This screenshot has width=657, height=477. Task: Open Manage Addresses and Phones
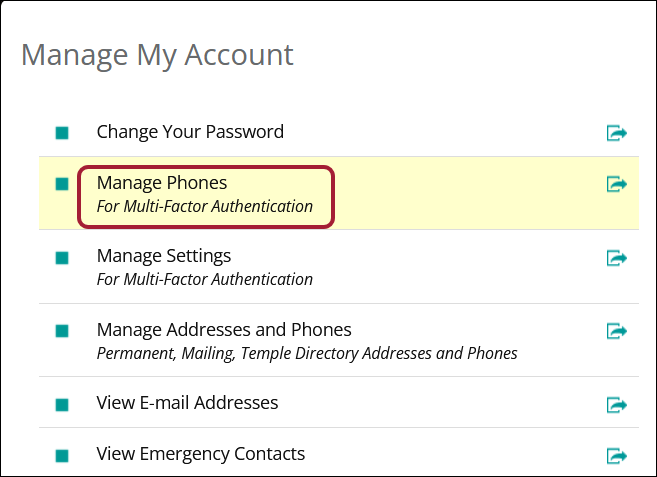tap(224, 329)
